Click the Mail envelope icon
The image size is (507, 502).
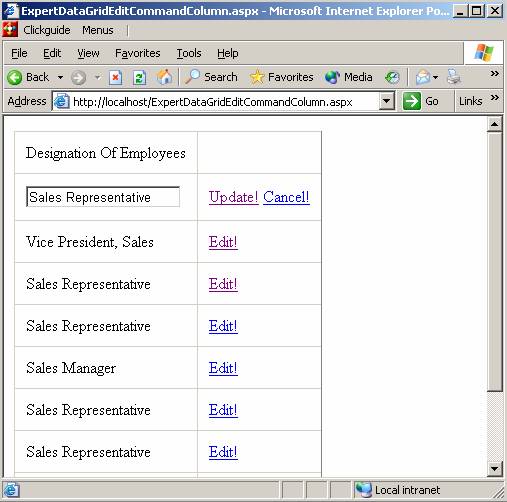coord(423,77)
